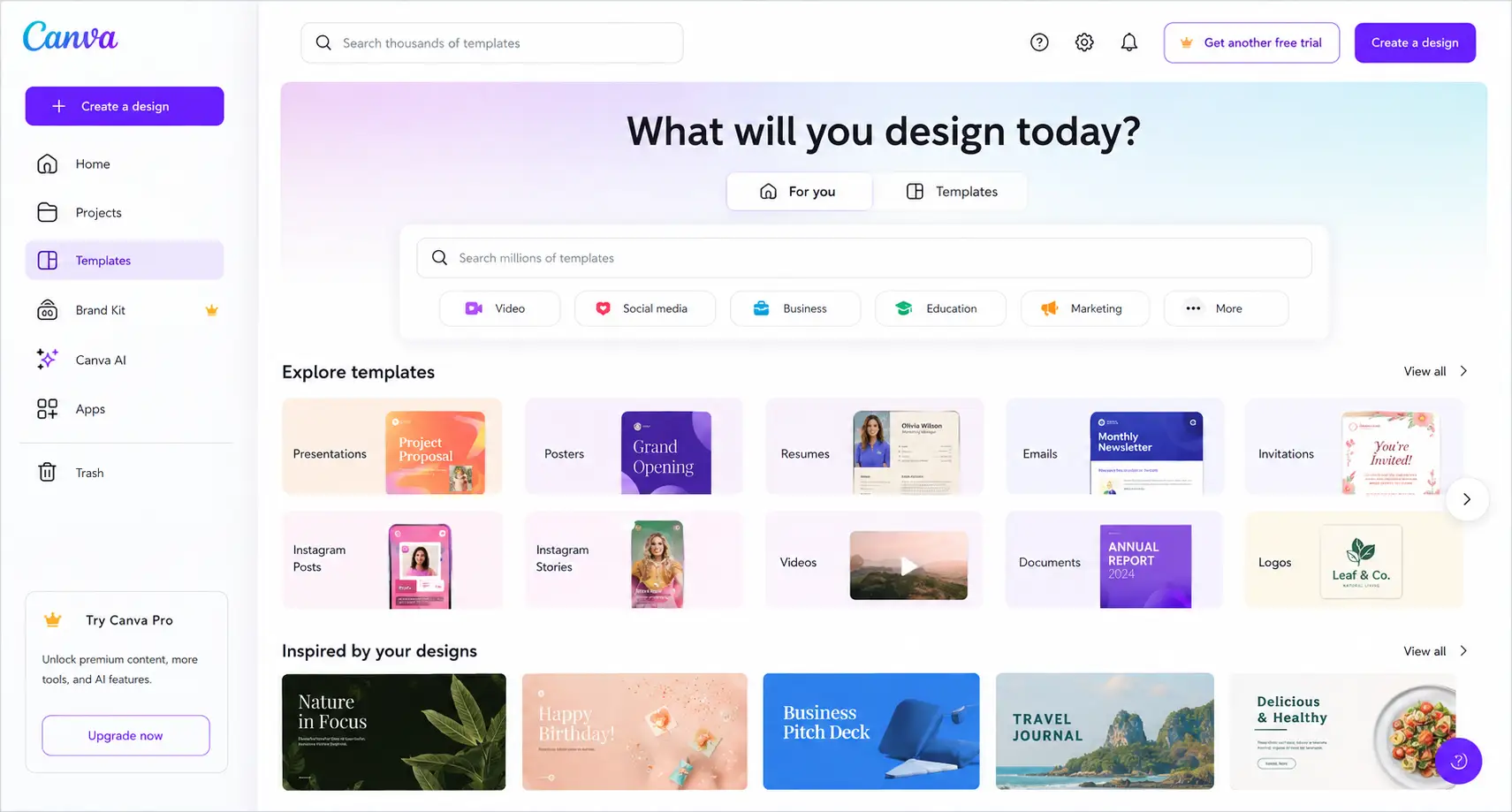The width and height of the screenshot is (1512, 812).
Task: Open the Business Pitch Deck design
Action: [x=871, y=732]
